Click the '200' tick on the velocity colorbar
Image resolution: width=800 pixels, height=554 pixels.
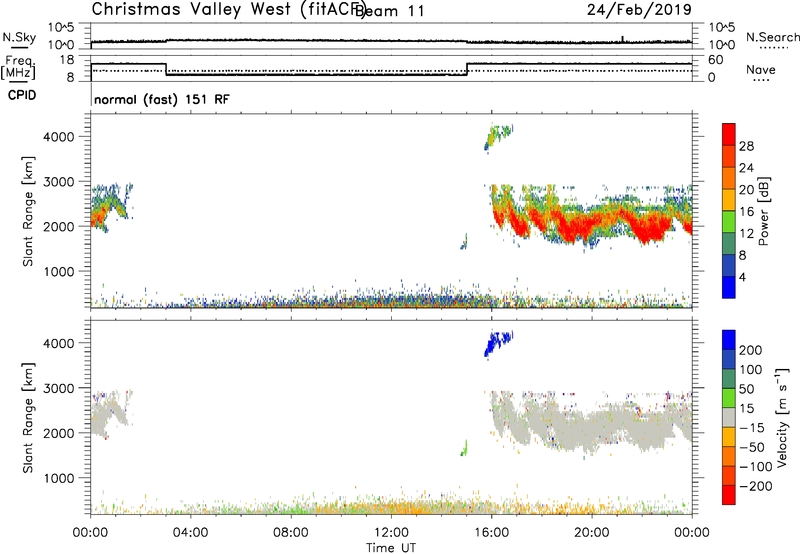tap(751, 350)
